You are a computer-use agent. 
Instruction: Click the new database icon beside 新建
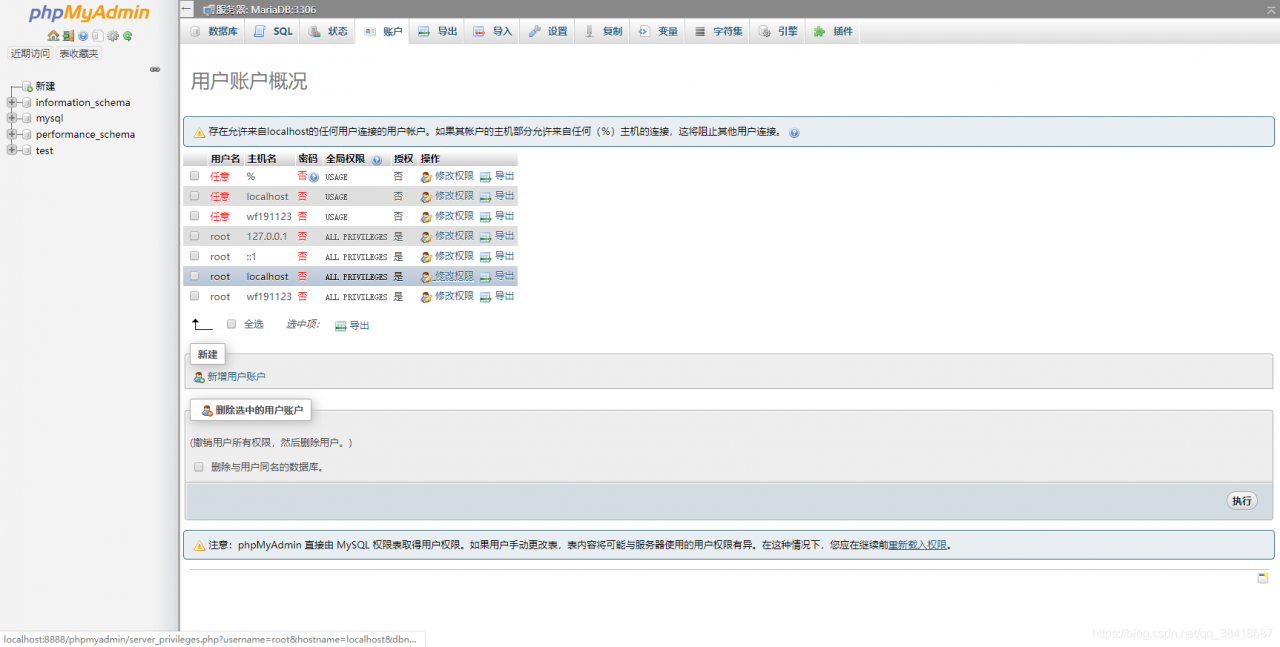27,87
